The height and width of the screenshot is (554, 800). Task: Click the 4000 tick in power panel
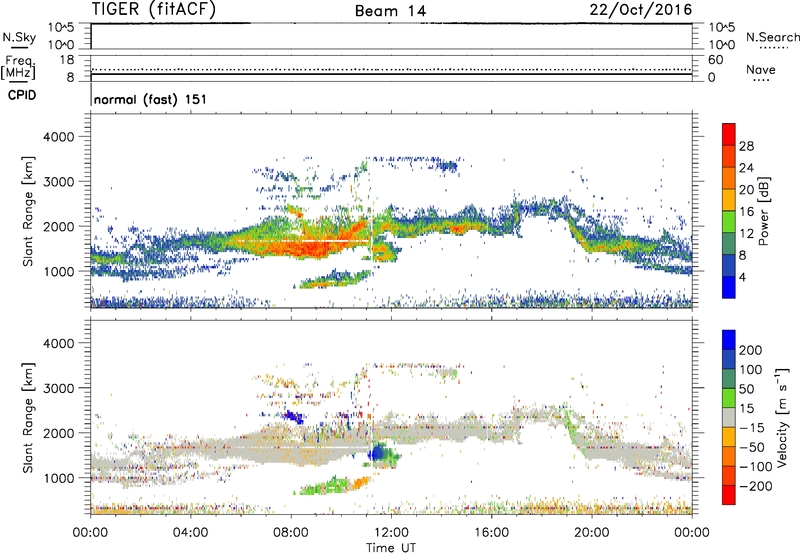click(x=59, y=137)
